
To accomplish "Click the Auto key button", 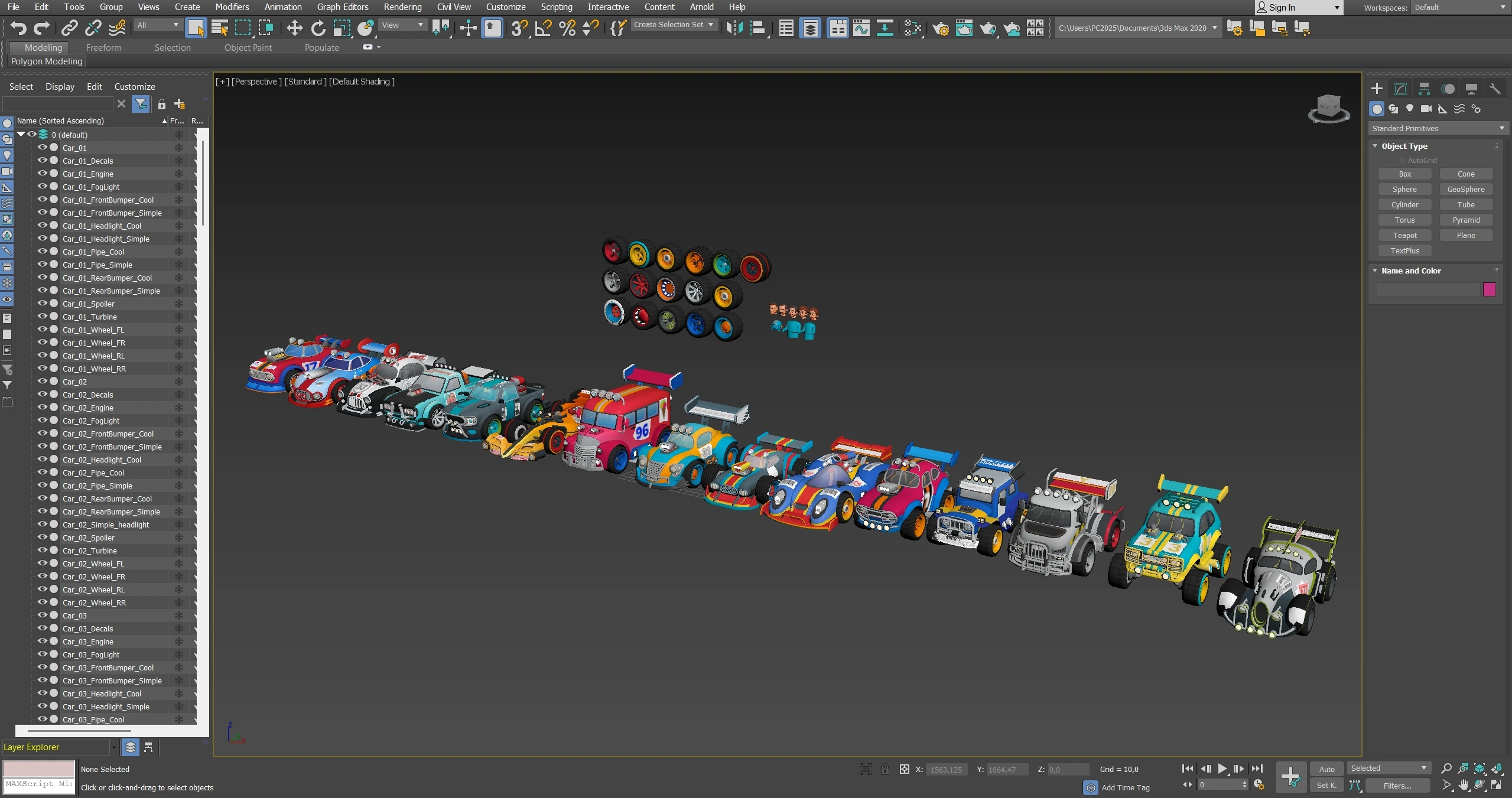I will (x=1326, y=768).
